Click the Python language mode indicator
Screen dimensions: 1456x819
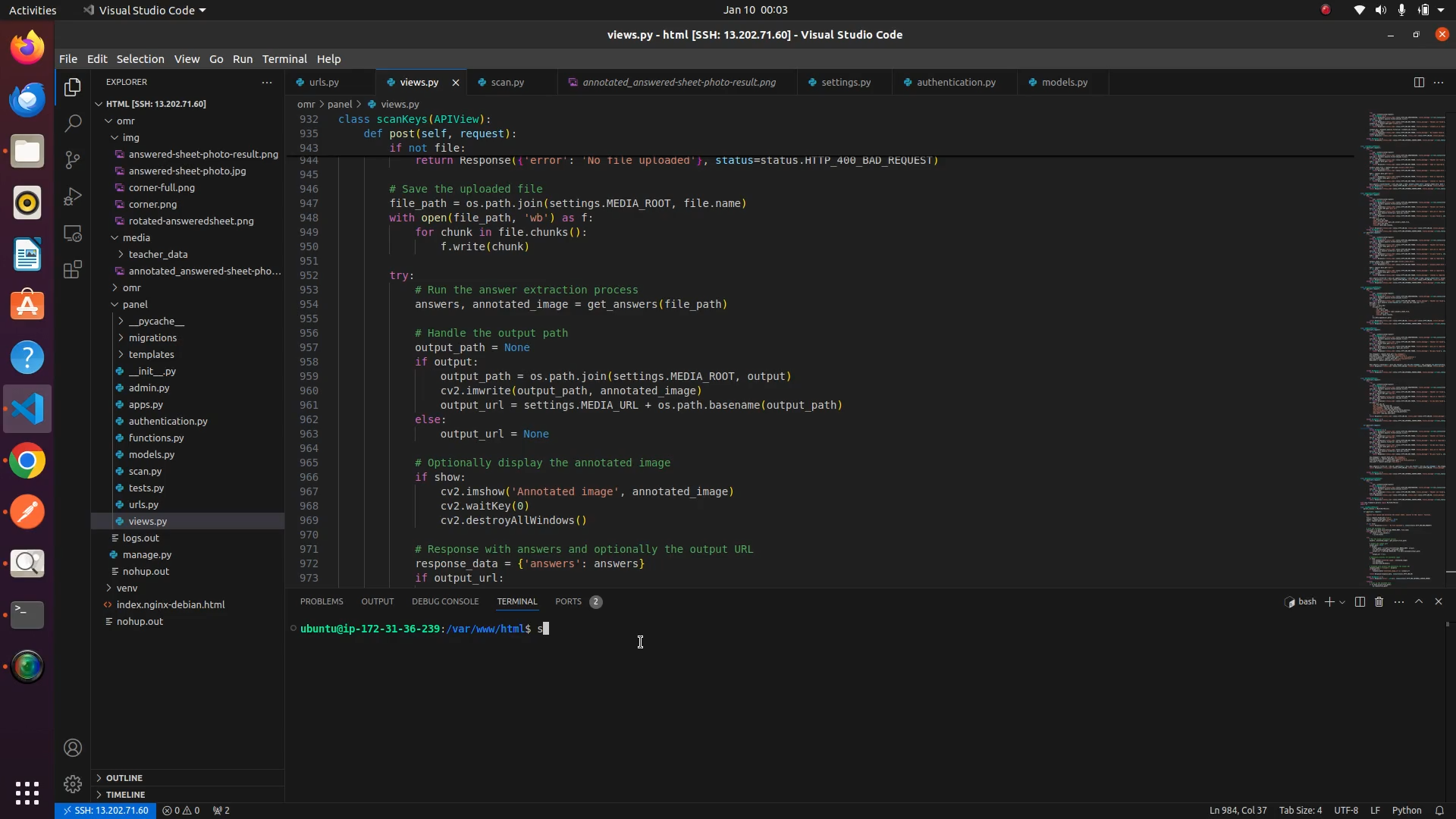pos(1407,811)
